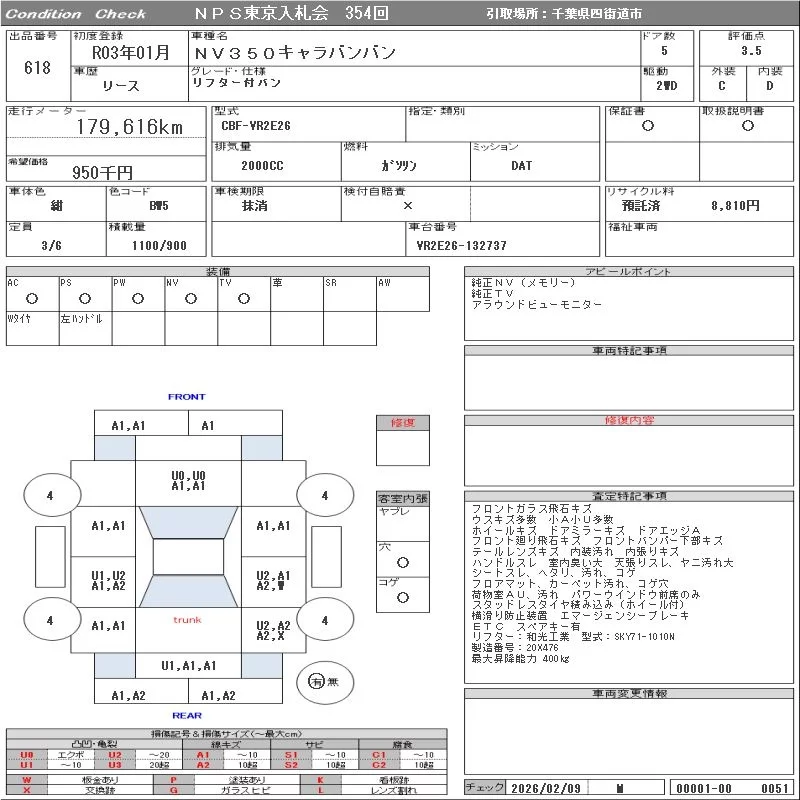
Task: Click recycle fee amount 8,810円
Action: [735, 206]
